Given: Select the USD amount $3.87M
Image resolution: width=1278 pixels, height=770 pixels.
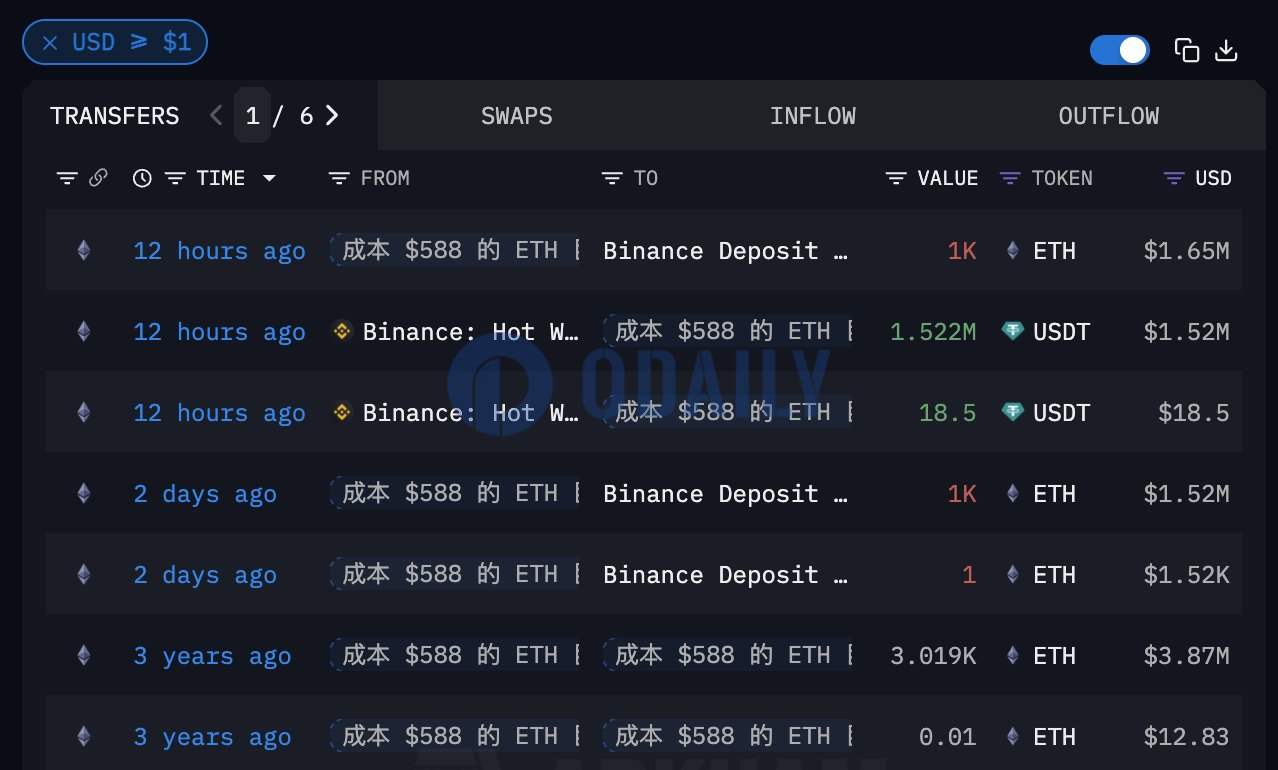Looking at the screenshot, I should click(x=1186, y=655).
